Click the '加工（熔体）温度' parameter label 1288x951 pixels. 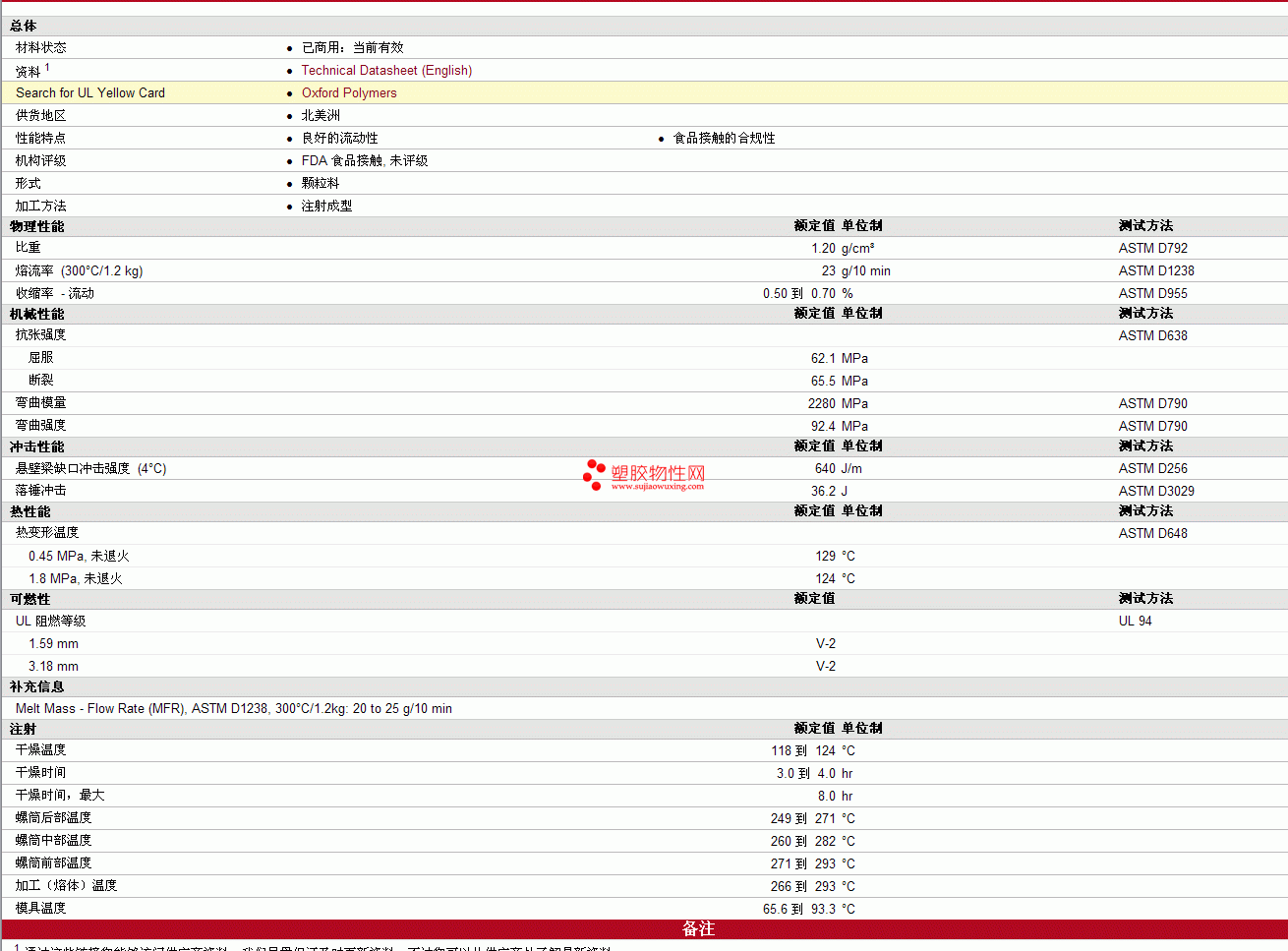pyautogui.click(x=66, y=886)
